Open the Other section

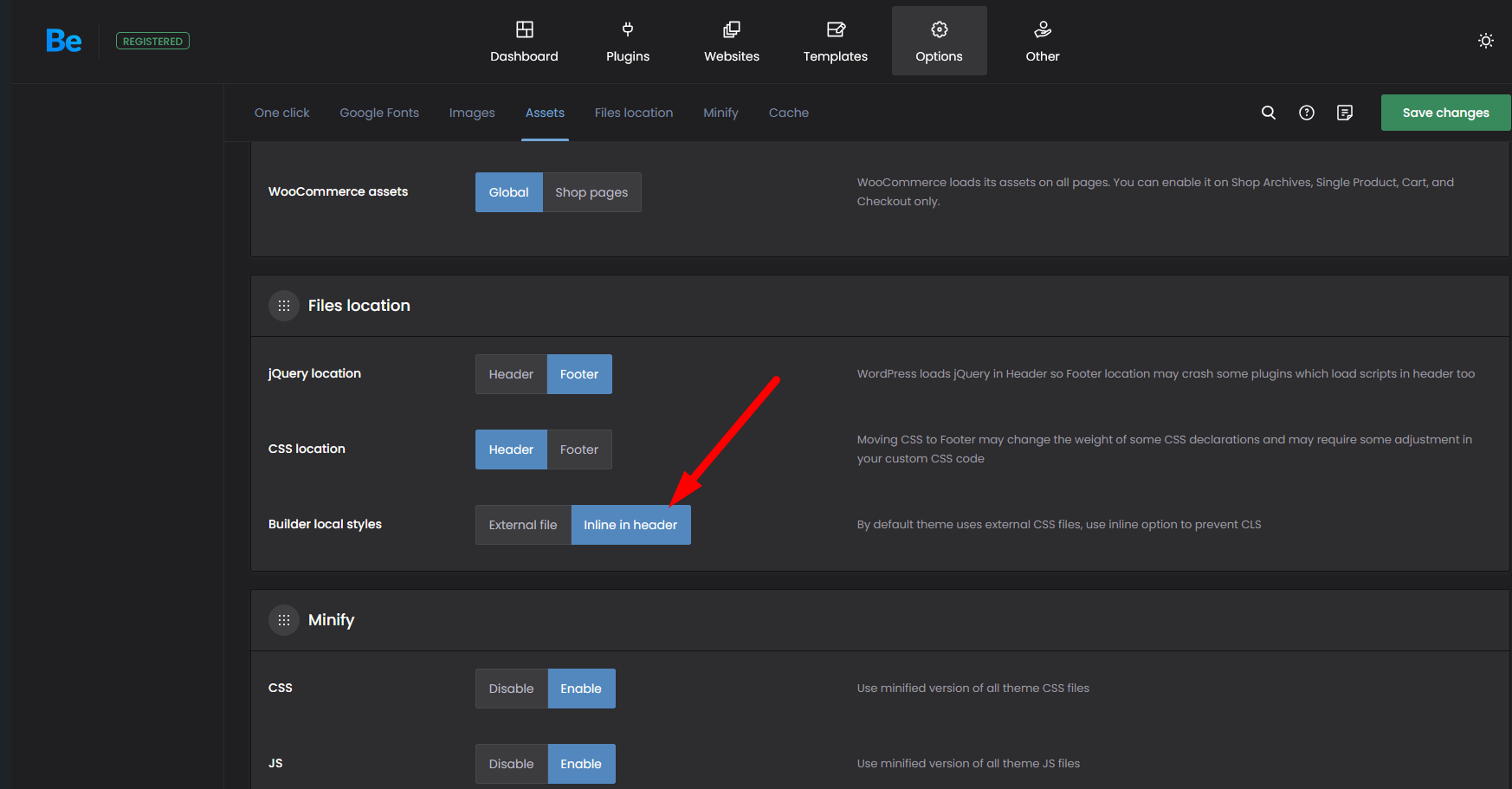coord(1043,42)
